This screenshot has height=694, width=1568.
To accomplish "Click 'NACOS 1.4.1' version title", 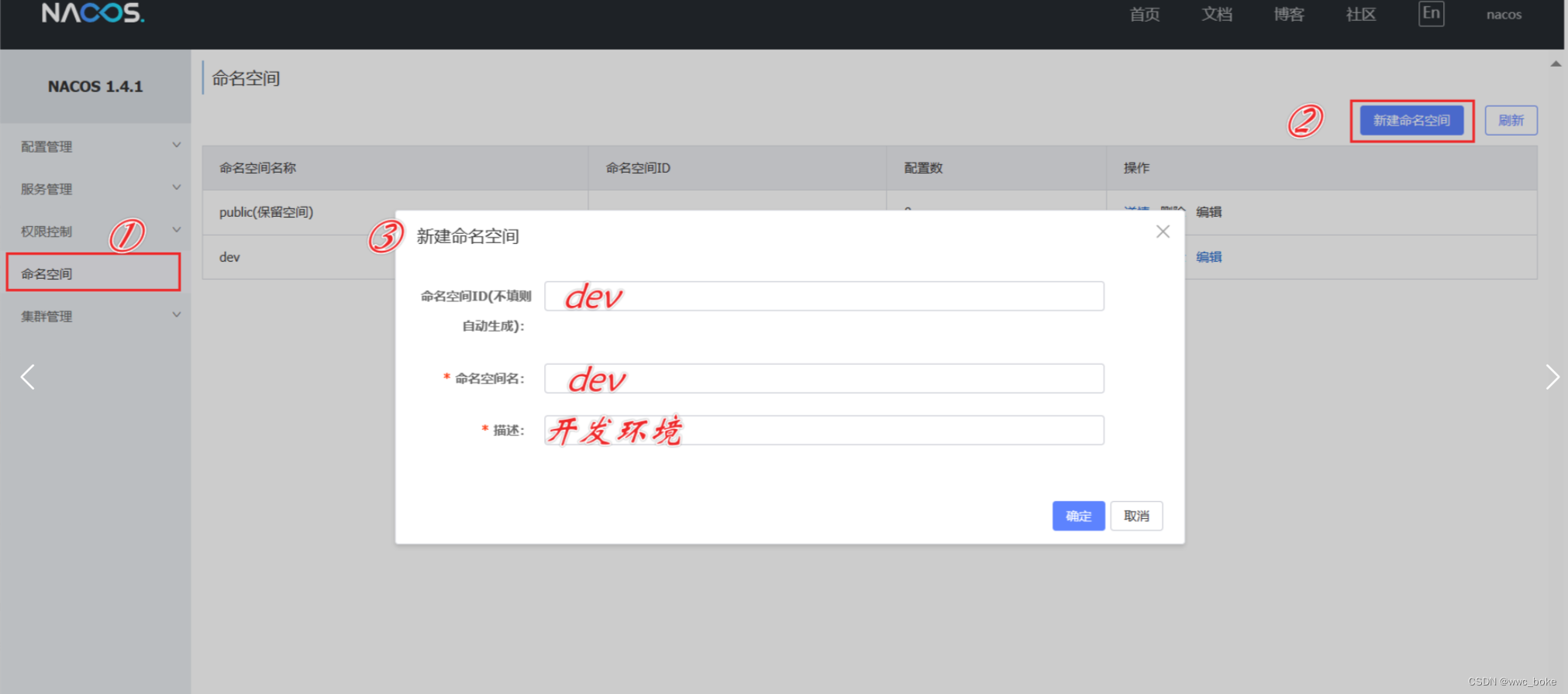I will pyautogui.click(x=95, y=87).
